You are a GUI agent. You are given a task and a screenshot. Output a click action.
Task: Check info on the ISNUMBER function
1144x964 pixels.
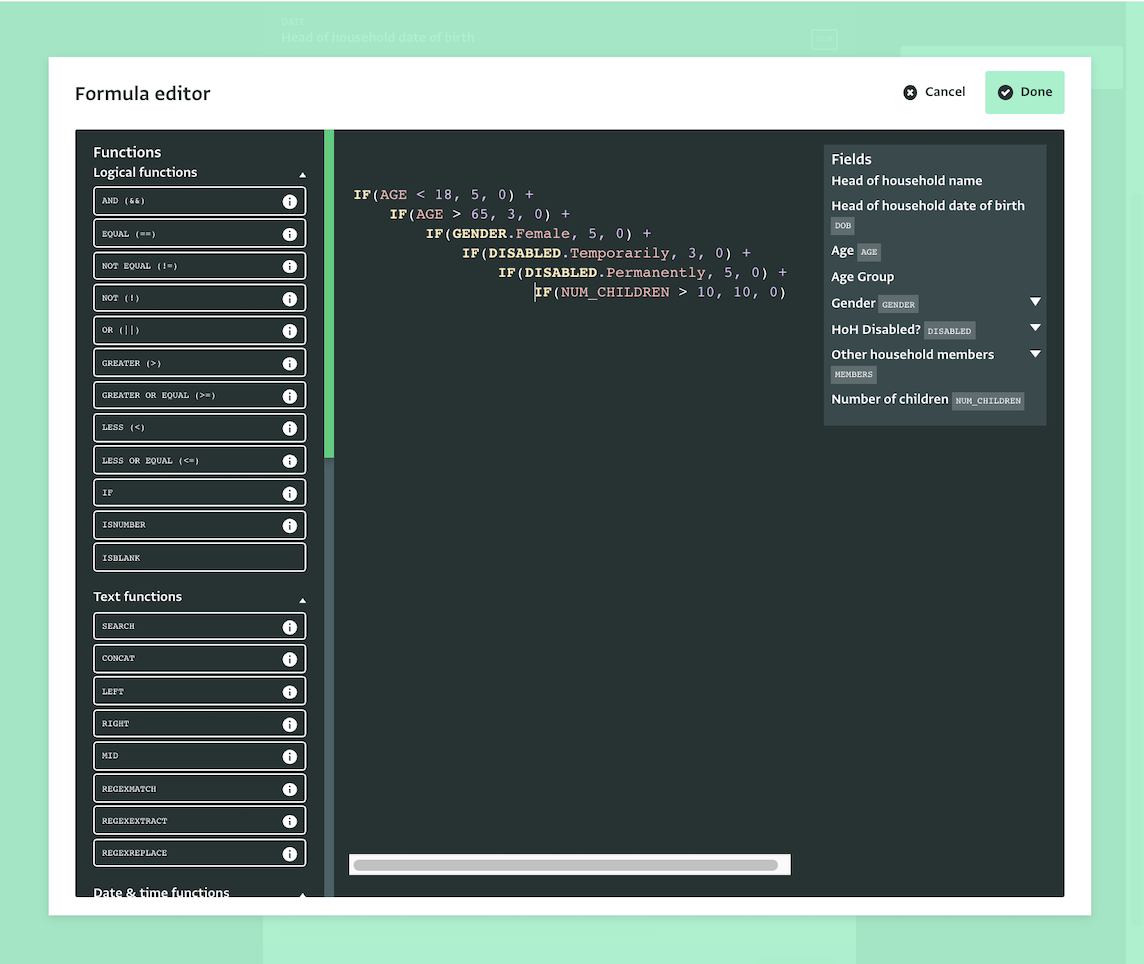click(x=289, y=524)
